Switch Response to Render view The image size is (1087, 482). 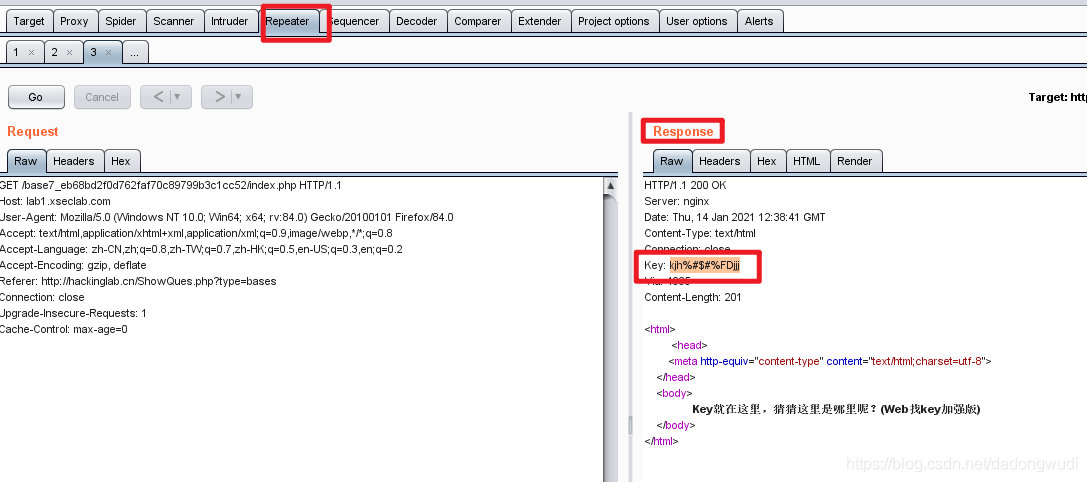pyautogui.click(x=855, y=161)
